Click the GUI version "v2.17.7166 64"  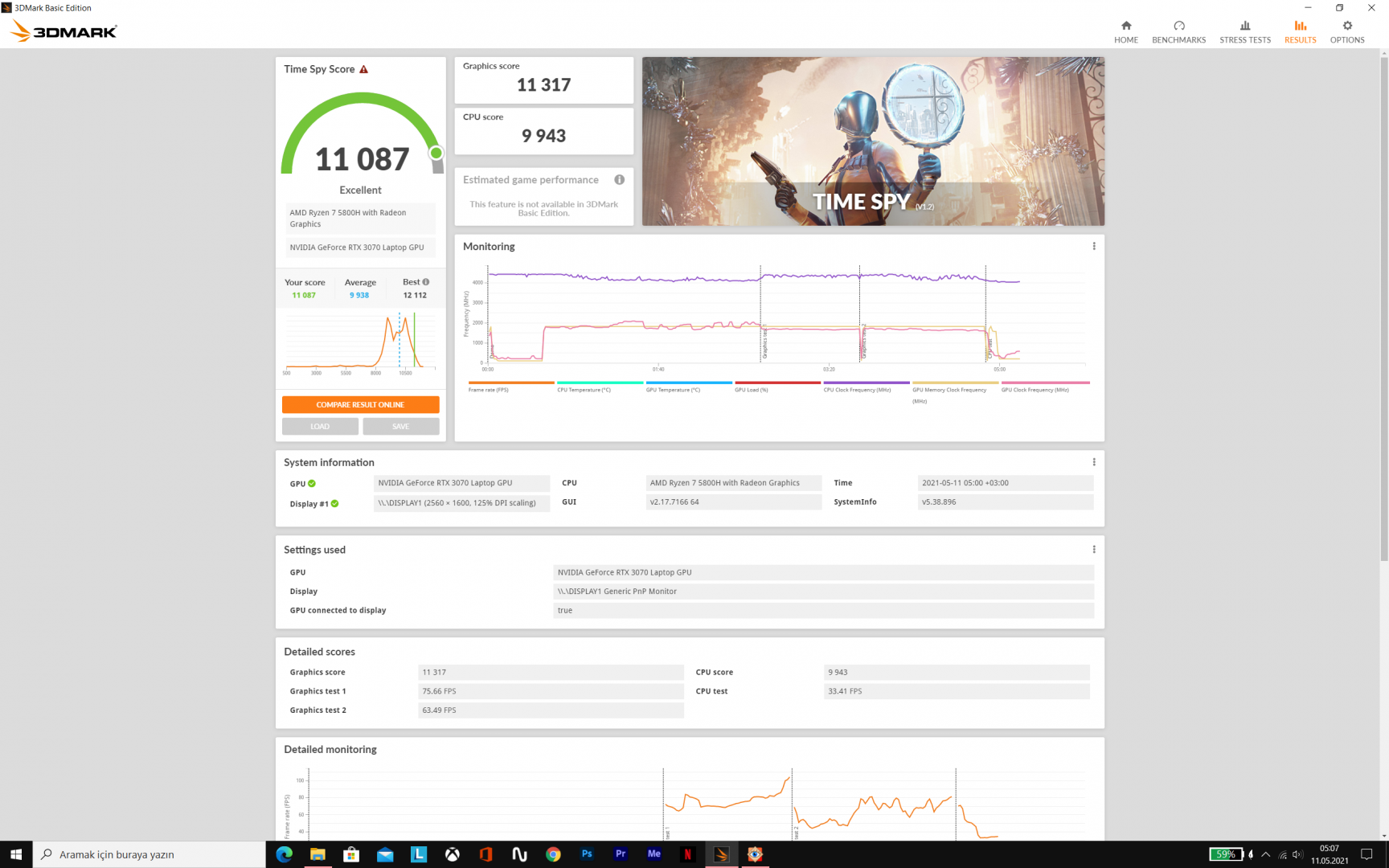[674, 502]
